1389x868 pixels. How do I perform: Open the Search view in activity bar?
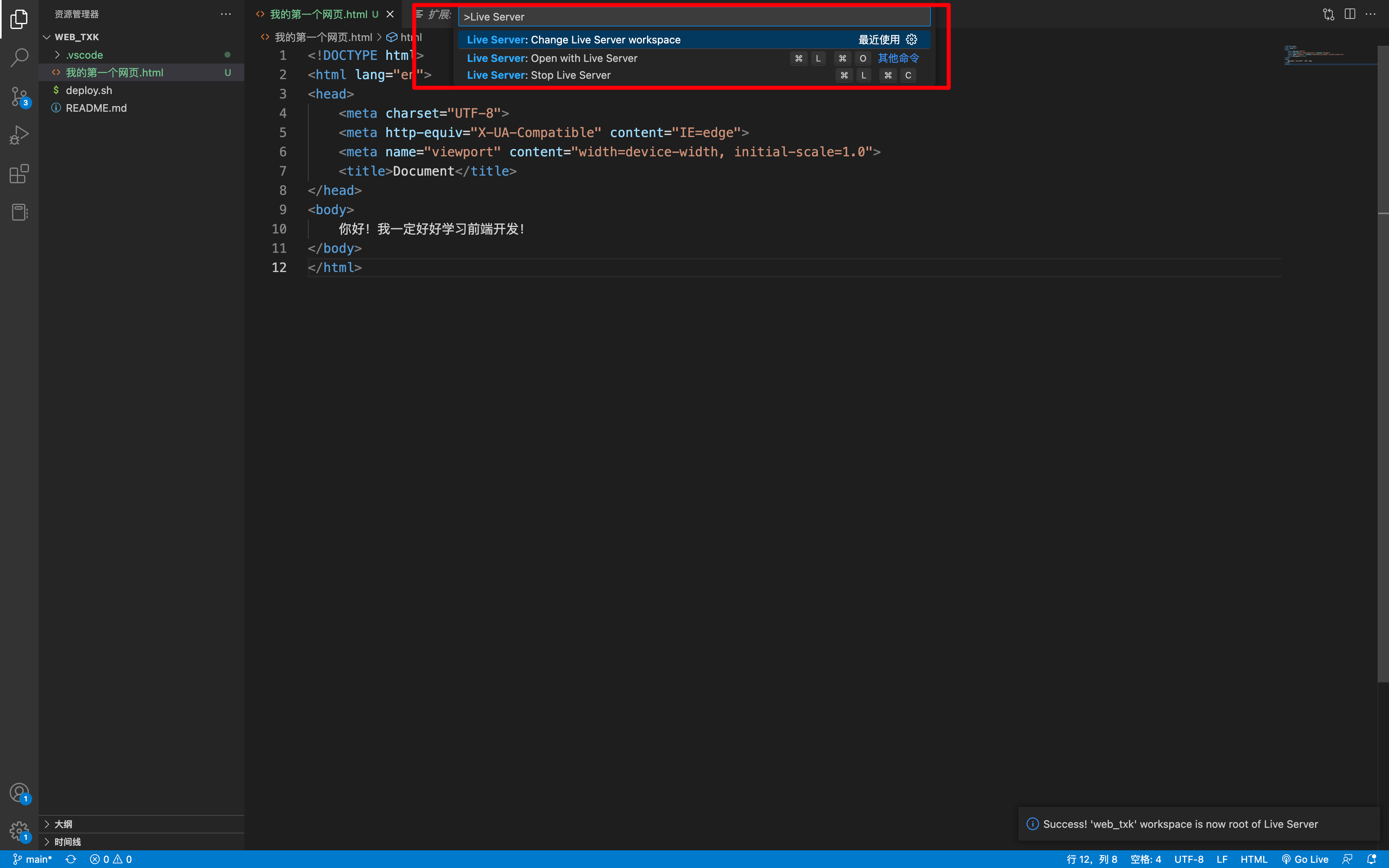(19, 57)
